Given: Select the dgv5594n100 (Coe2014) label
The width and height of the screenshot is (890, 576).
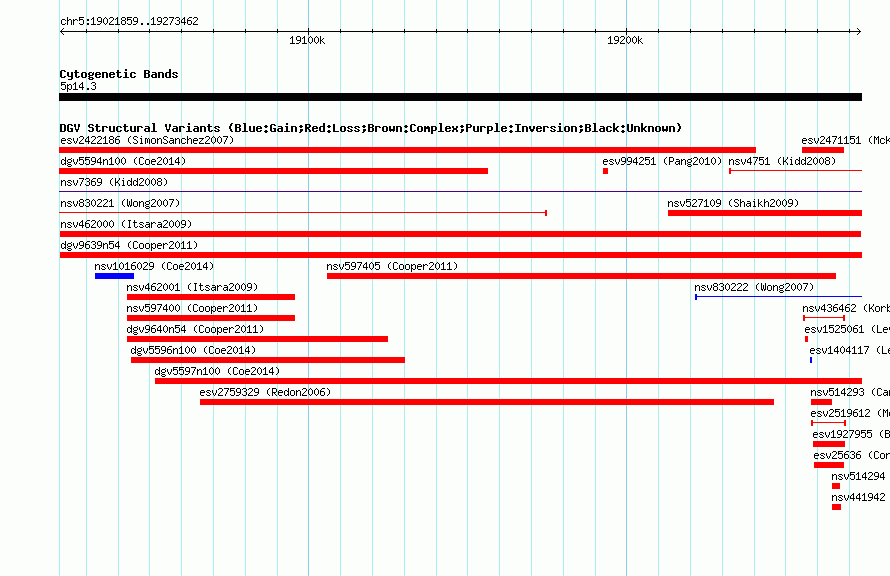Looking at the screenshot, I should coord(123,161).
